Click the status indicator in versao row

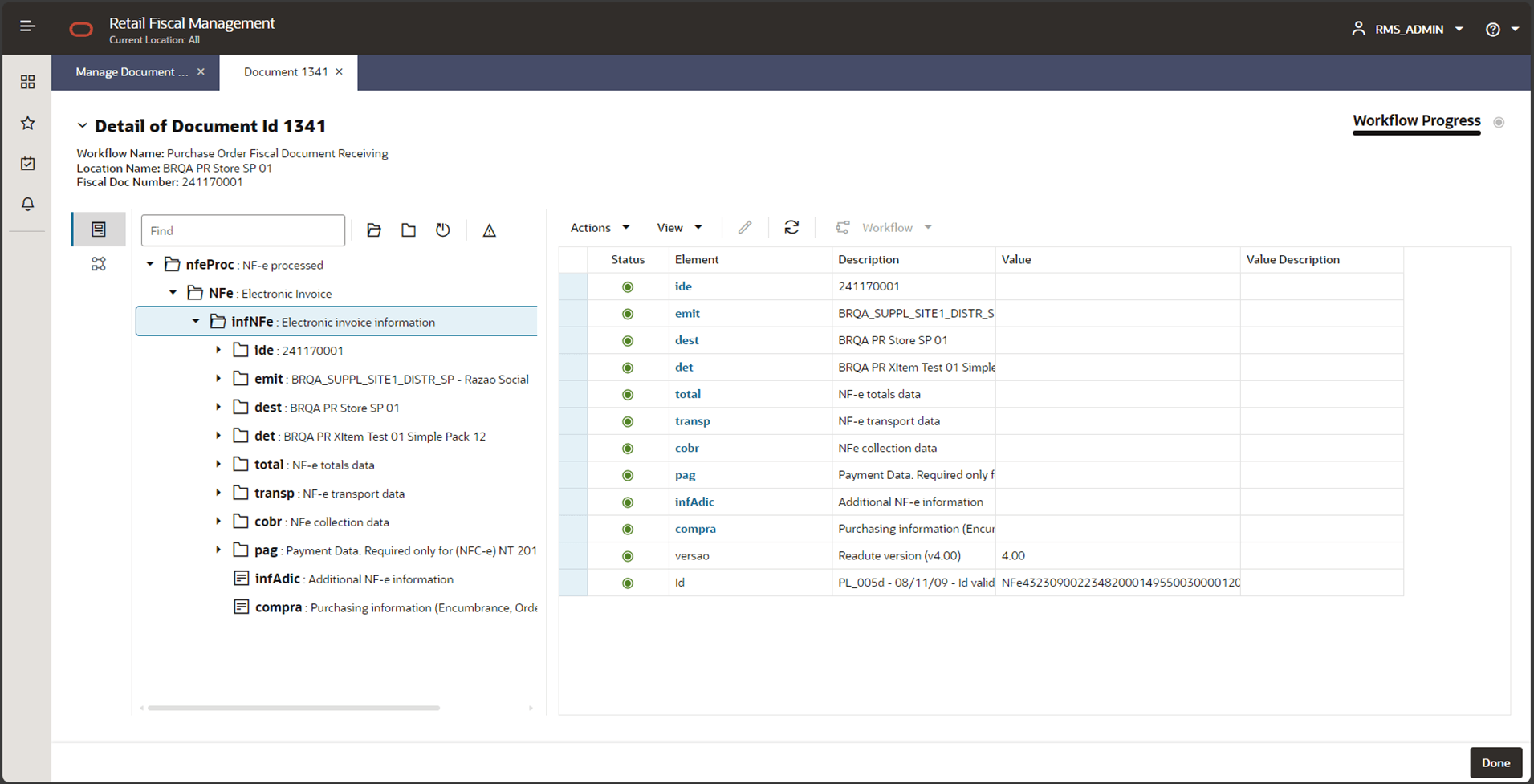[628, 556]
